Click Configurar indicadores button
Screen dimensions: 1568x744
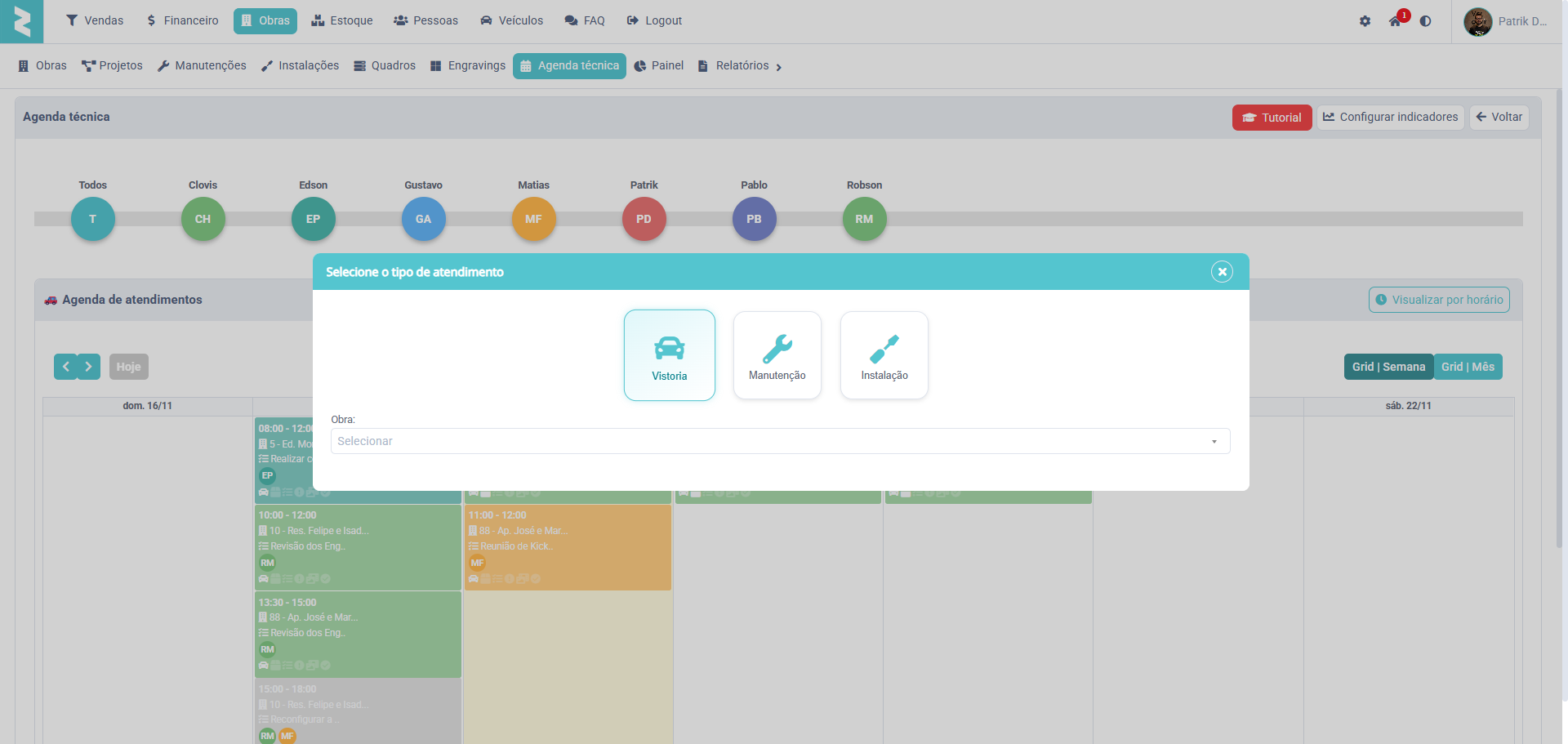click(x=1390, y=118)
